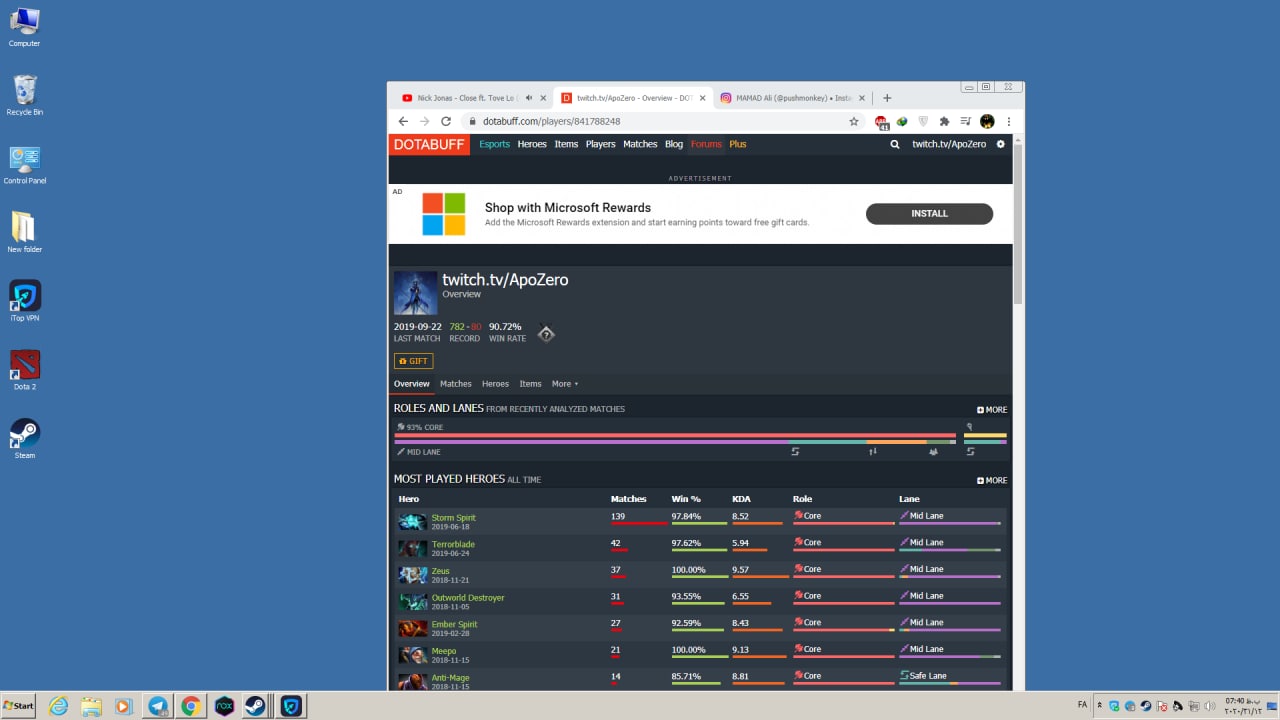
Task: Open the Dota 2 desktop shortcut
Action: pyautogui.click(x=24, y=370)
